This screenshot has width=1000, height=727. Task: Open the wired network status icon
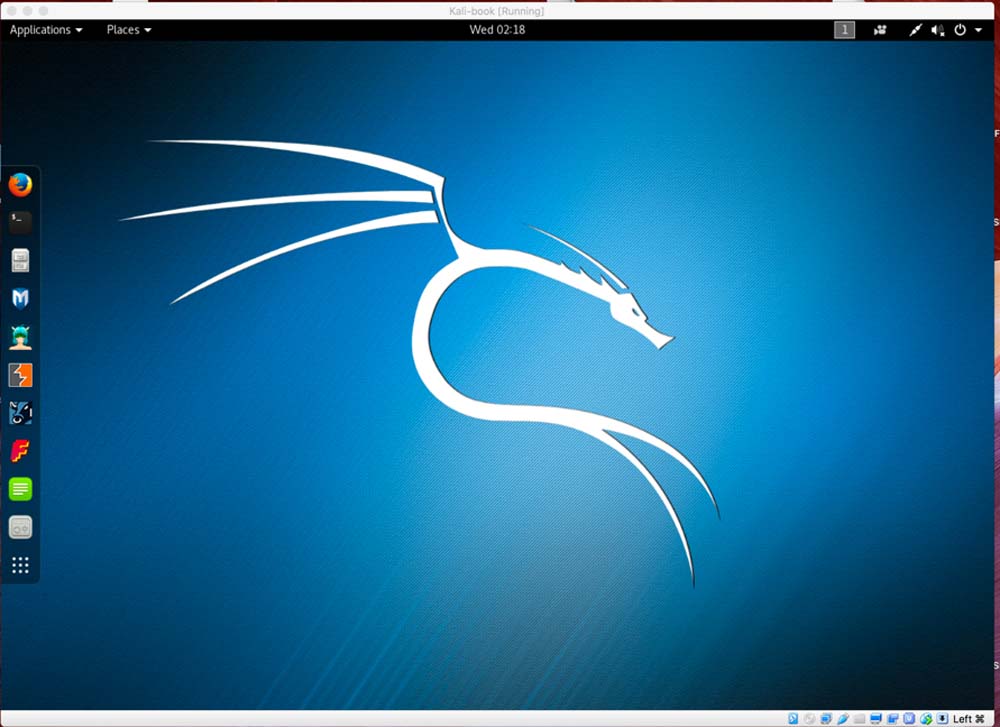[915, 30]
